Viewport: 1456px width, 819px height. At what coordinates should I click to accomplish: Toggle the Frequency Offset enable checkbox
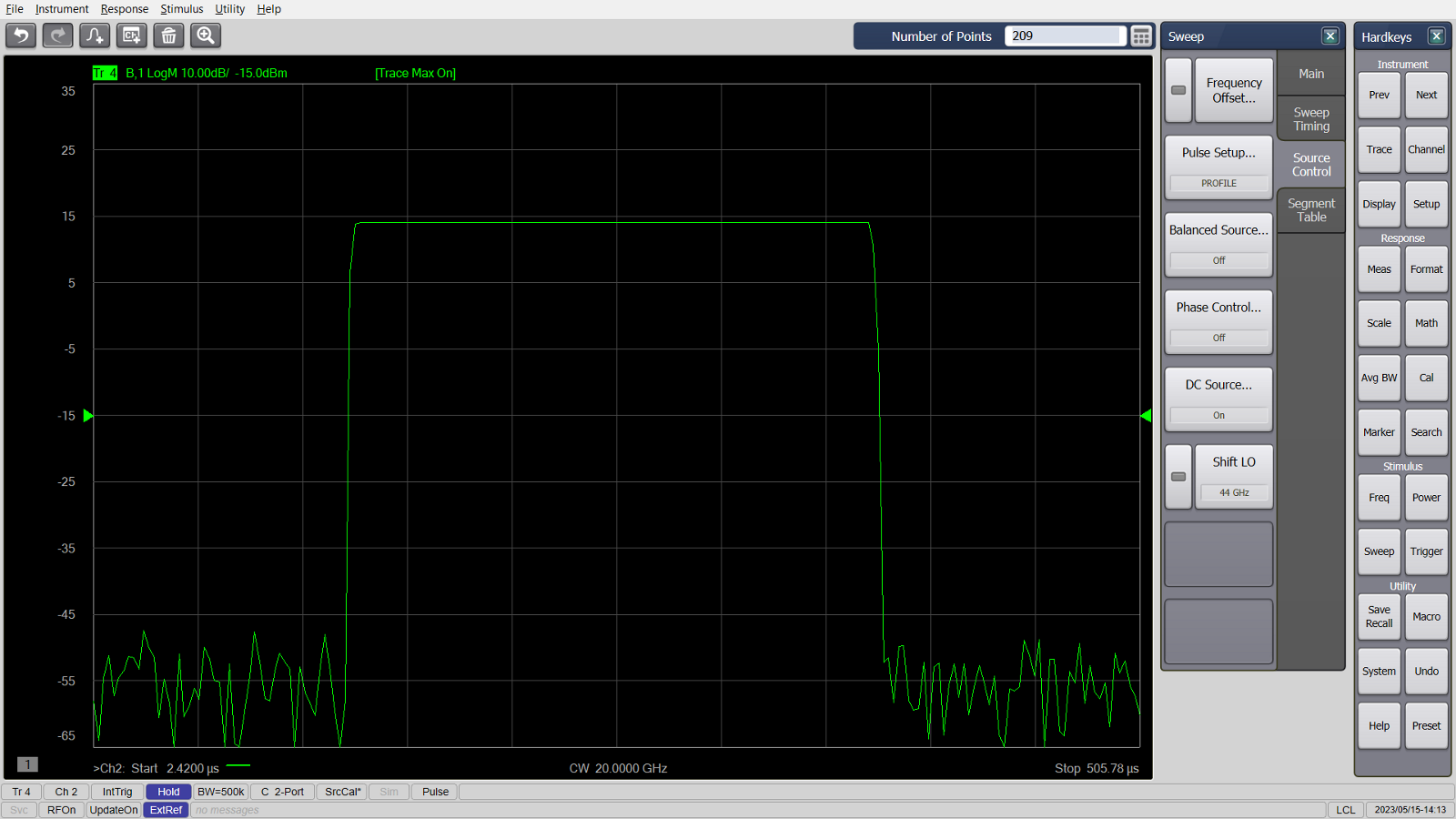(x=1178, y=90)
